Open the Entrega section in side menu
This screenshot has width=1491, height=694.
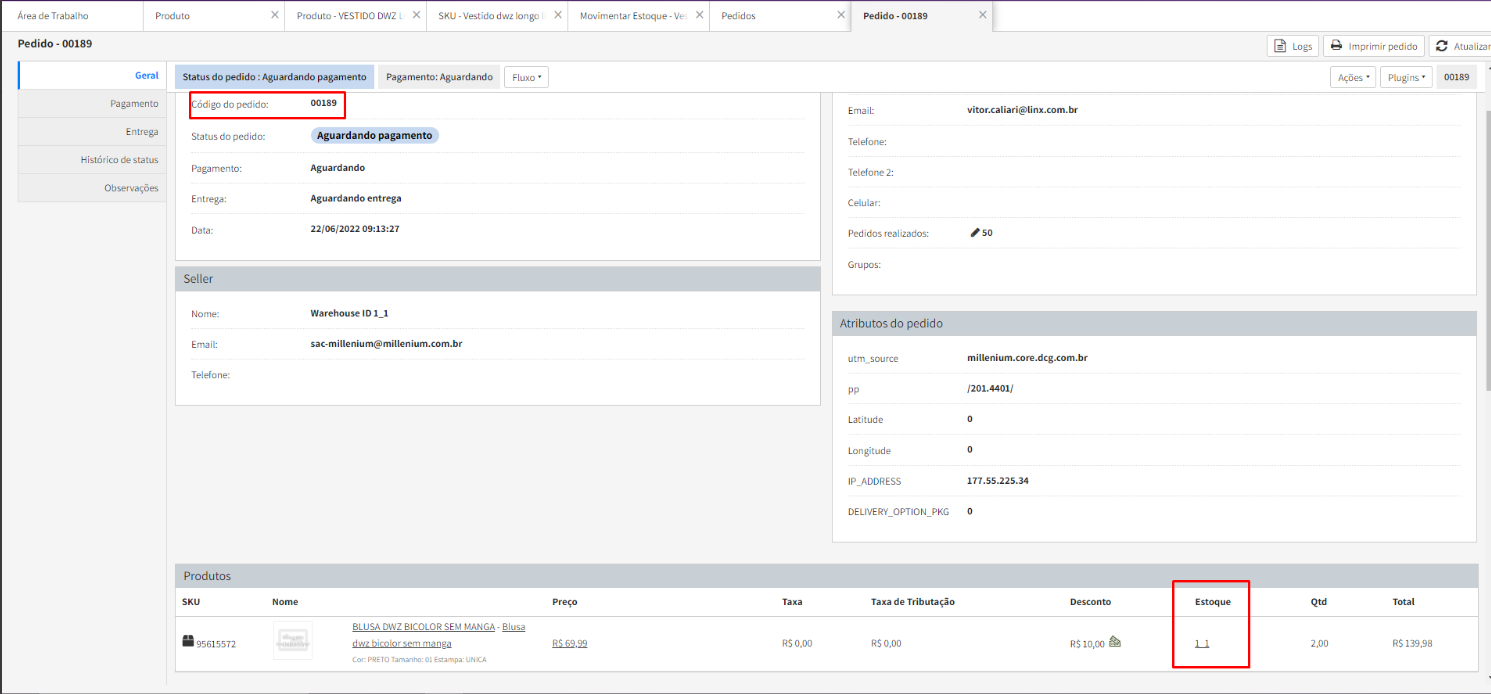(92, 132)
